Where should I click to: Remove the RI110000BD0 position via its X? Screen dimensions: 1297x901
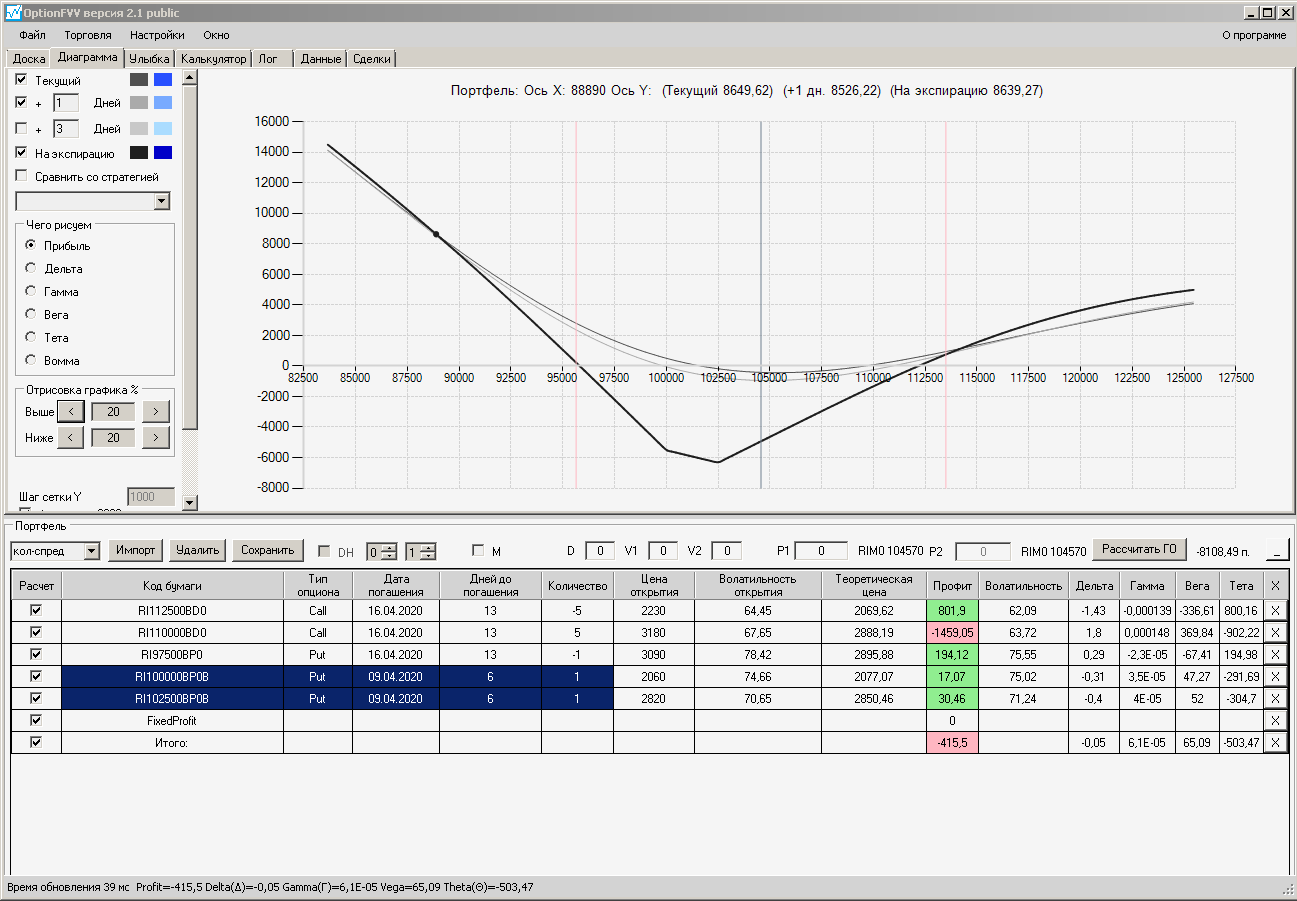(1275, 632)
